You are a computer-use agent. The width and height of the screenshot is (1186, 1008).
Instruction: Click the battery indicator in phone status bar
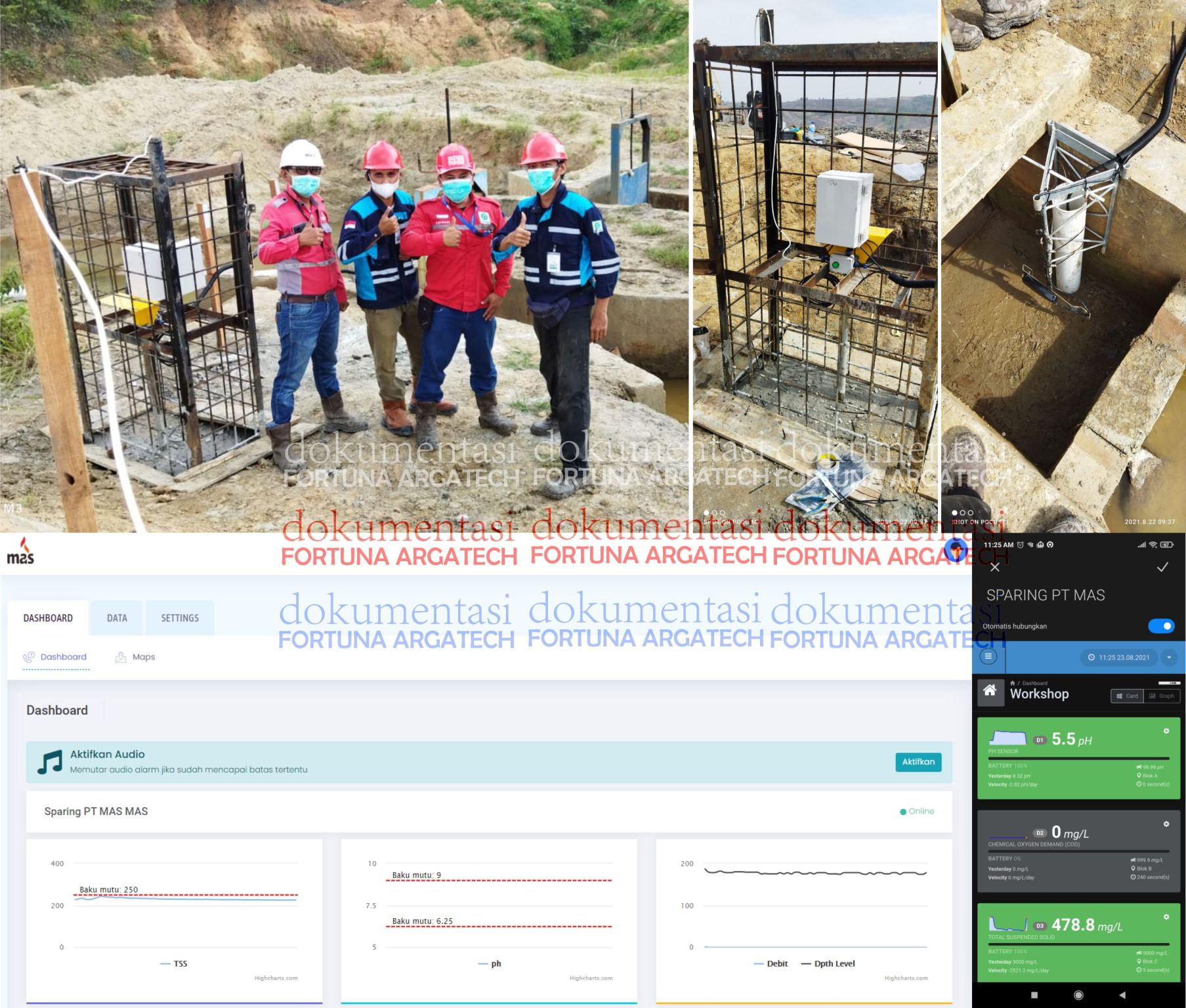[1166, 545]
